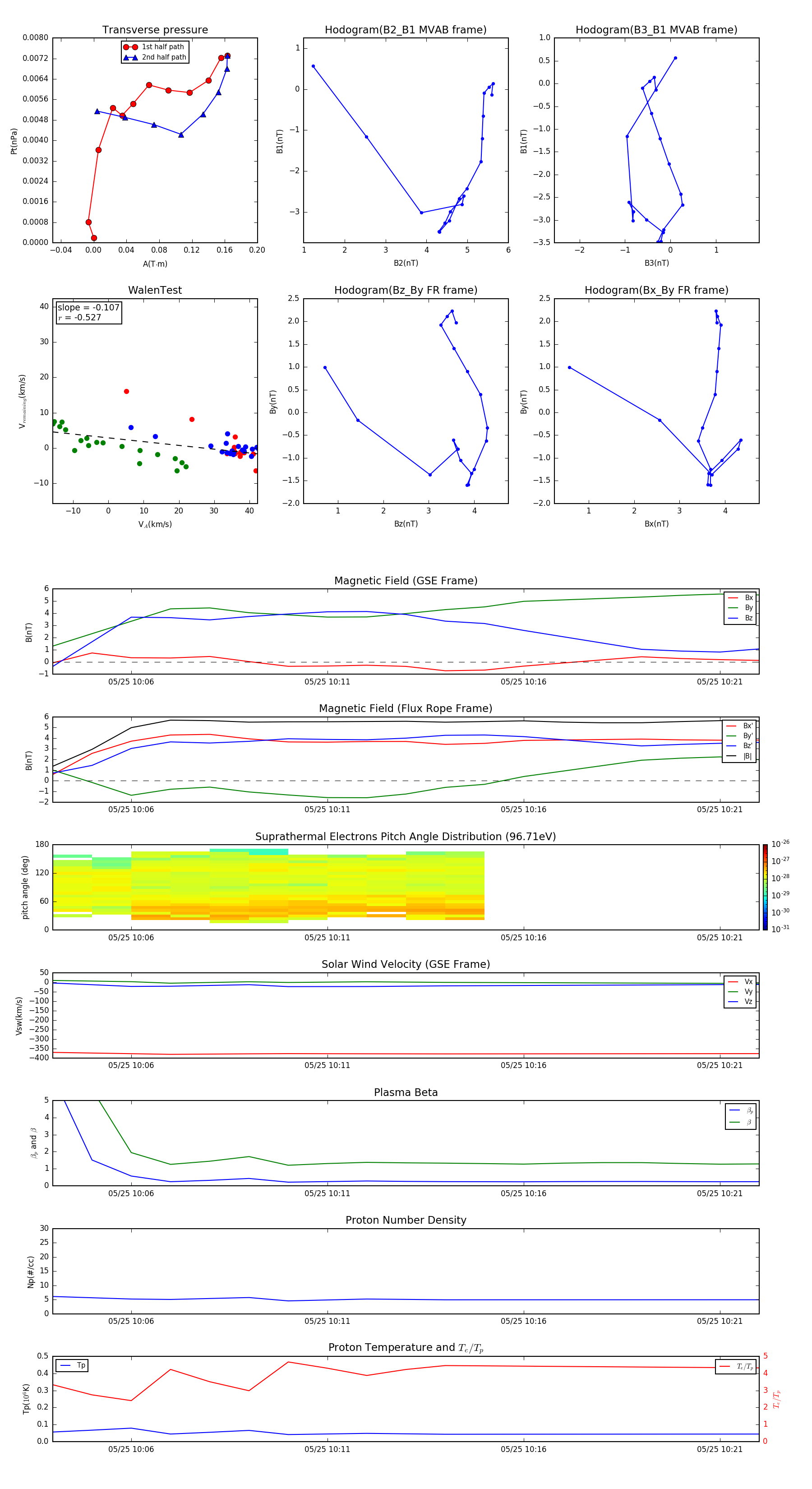Click 'Vz' in velocity legend
The height and width of the screenshot is (1489, 812).
tap(741, 1001)
